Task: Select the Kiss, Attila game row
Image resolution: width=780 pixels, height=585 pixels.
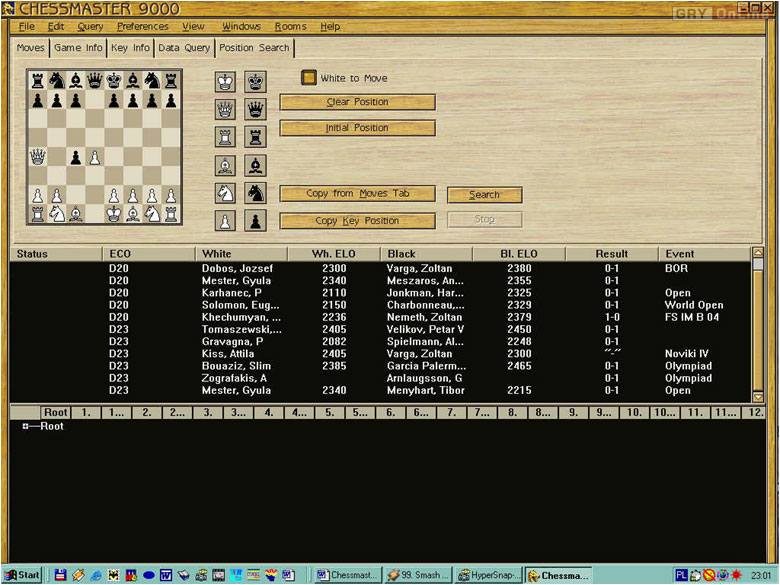Action: [380, 354]
